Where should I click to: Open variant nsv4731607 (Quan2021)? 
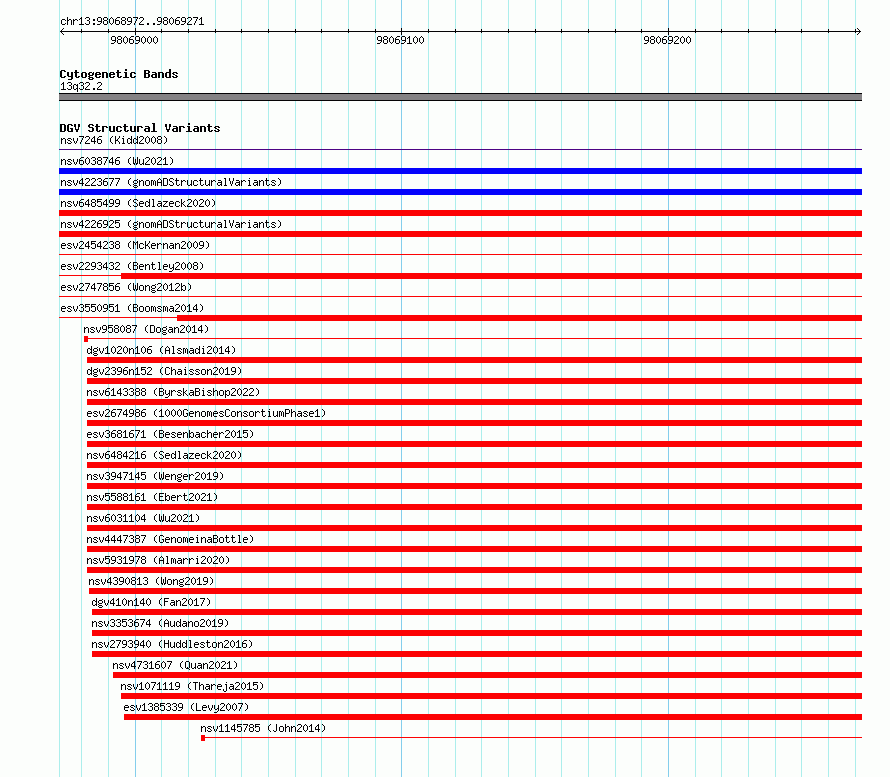175,665
